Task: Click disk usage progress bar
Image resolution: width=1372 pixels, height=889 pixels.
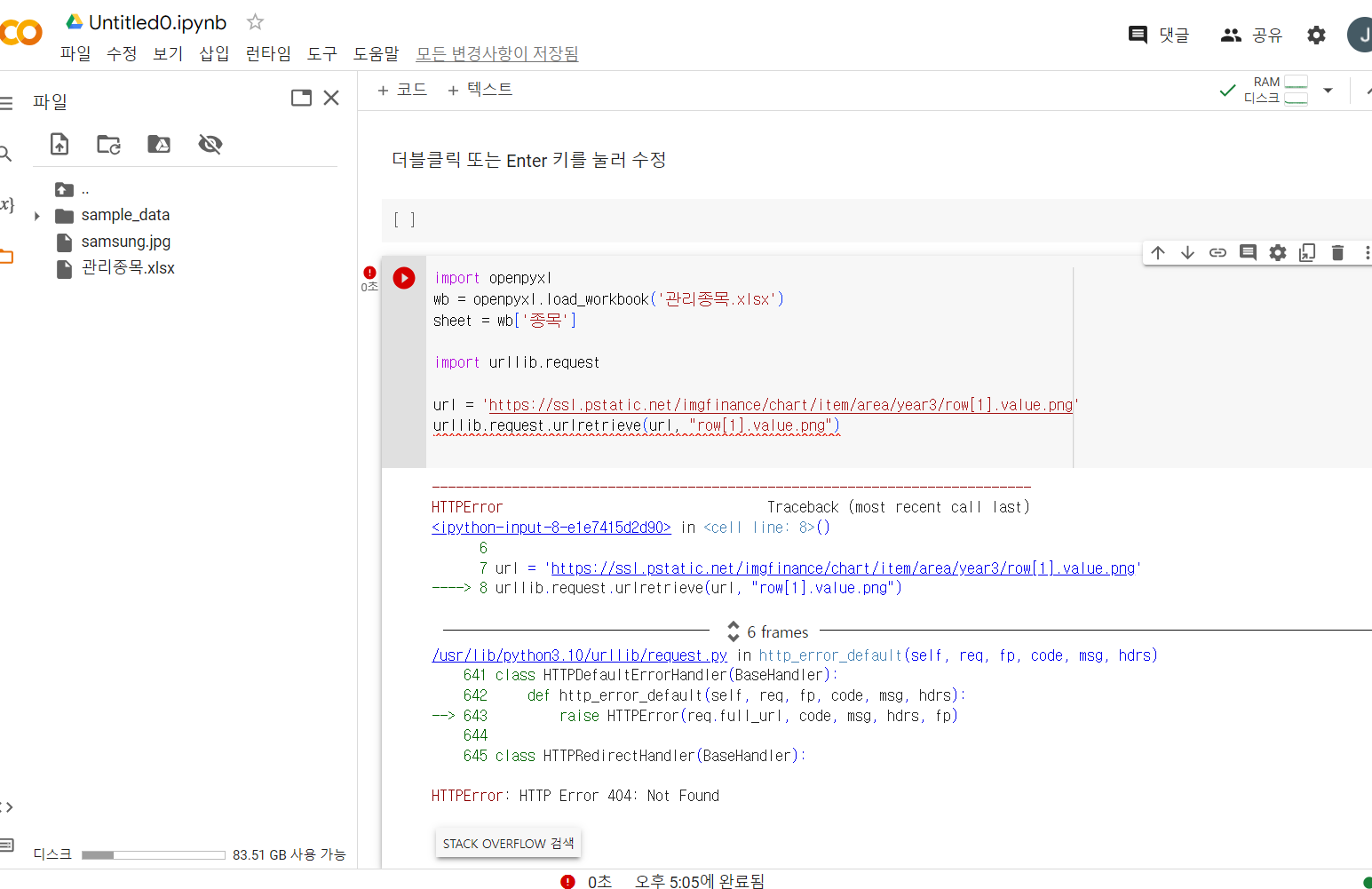Action: [x=154, y=855]
